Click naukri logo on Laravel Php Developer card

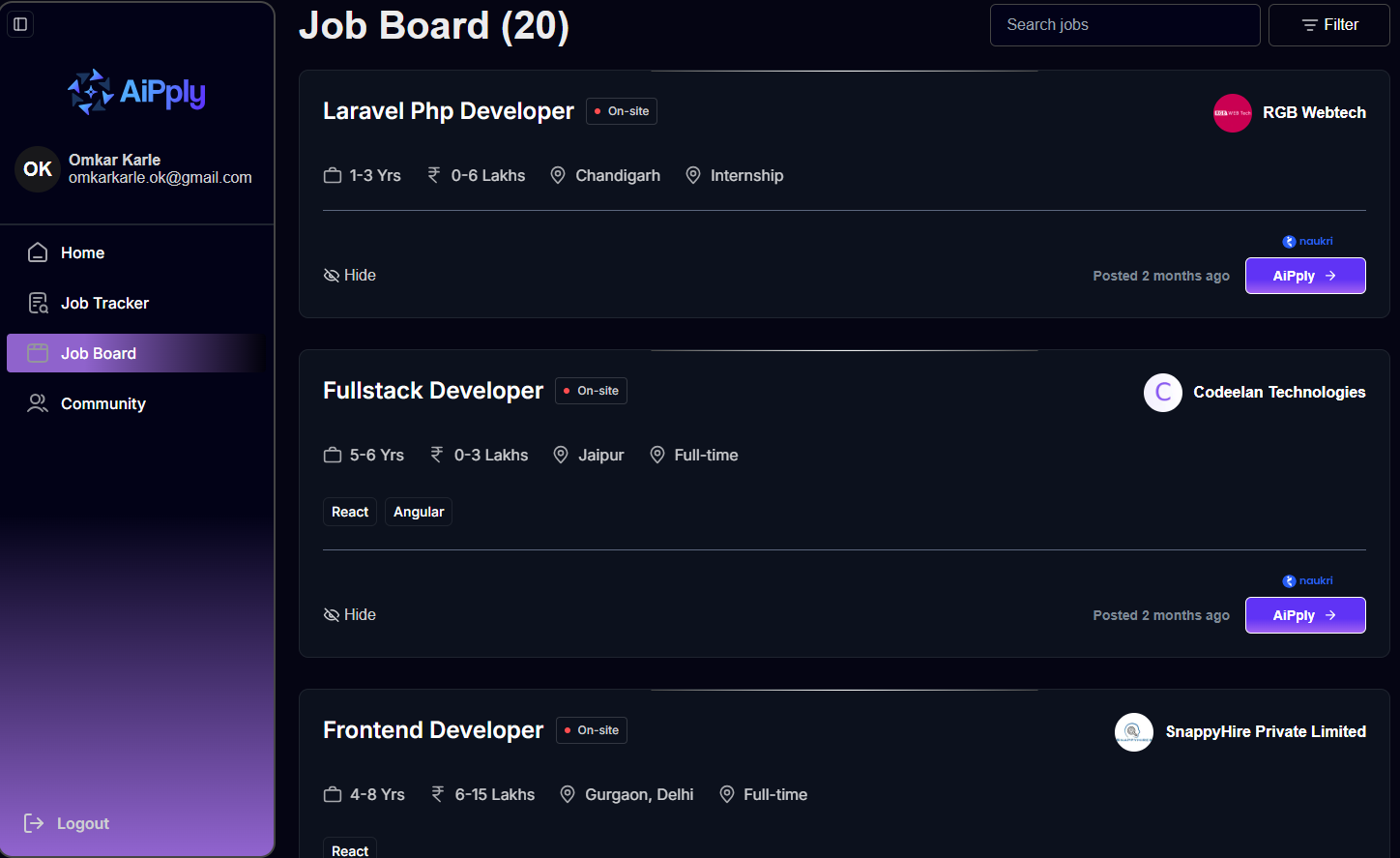(x=1307, y=242)
